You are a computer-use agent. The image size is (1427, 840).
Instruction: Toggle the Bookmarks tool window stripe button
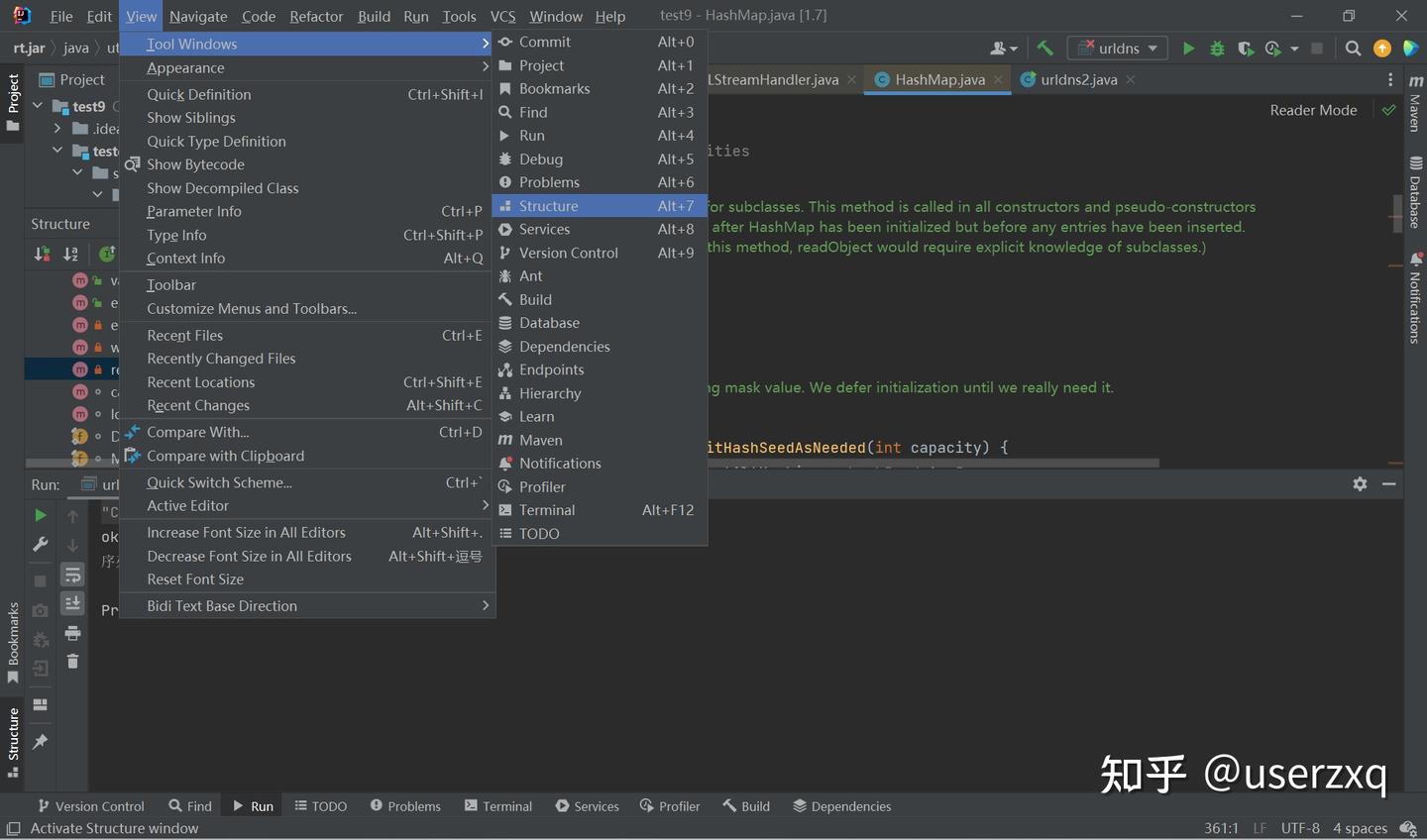pyautogui.click(x=13, y=644)
